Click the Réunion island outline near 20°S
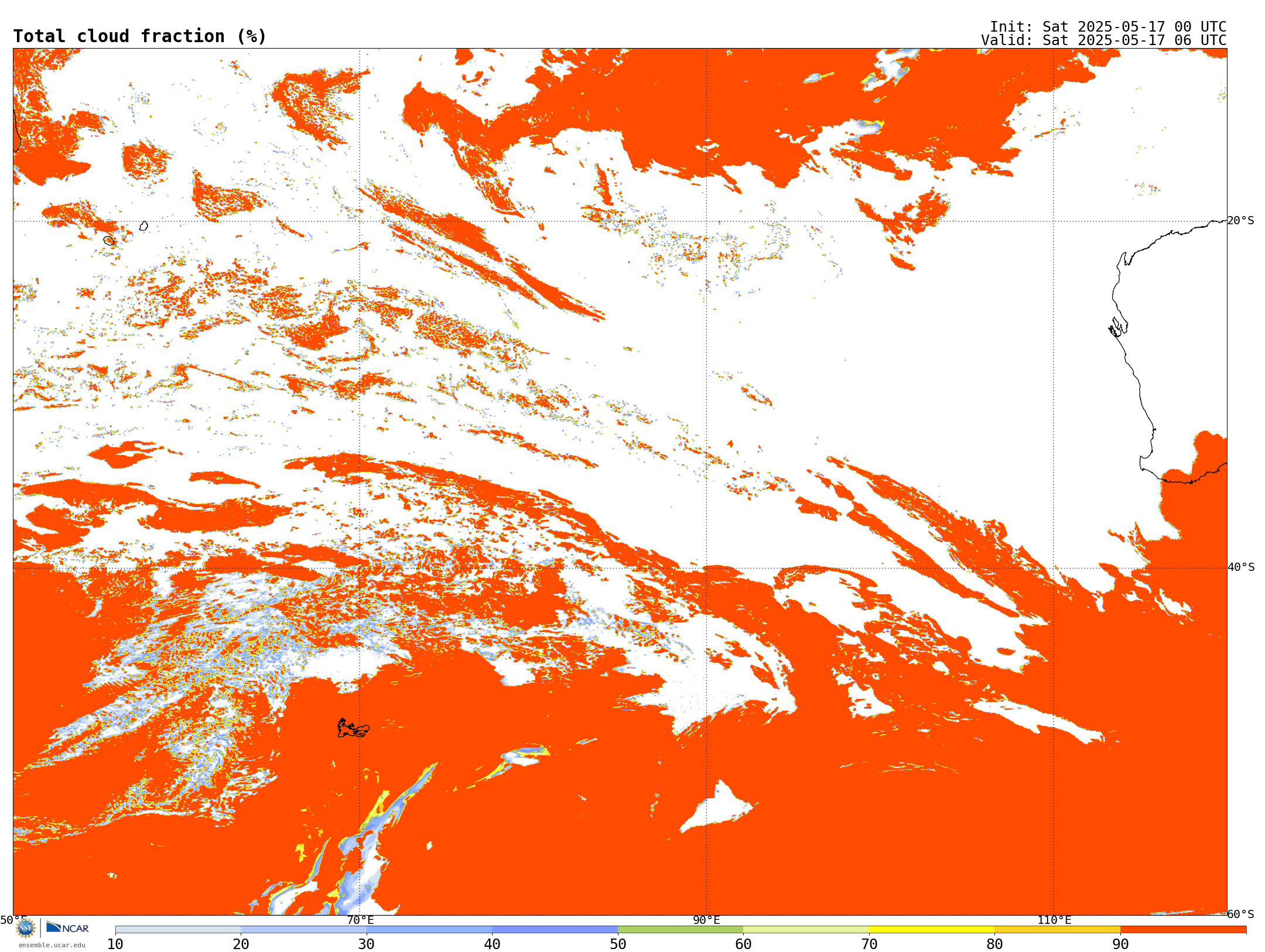This screenshot has height=952, width=1265. [x=109, y=241]
